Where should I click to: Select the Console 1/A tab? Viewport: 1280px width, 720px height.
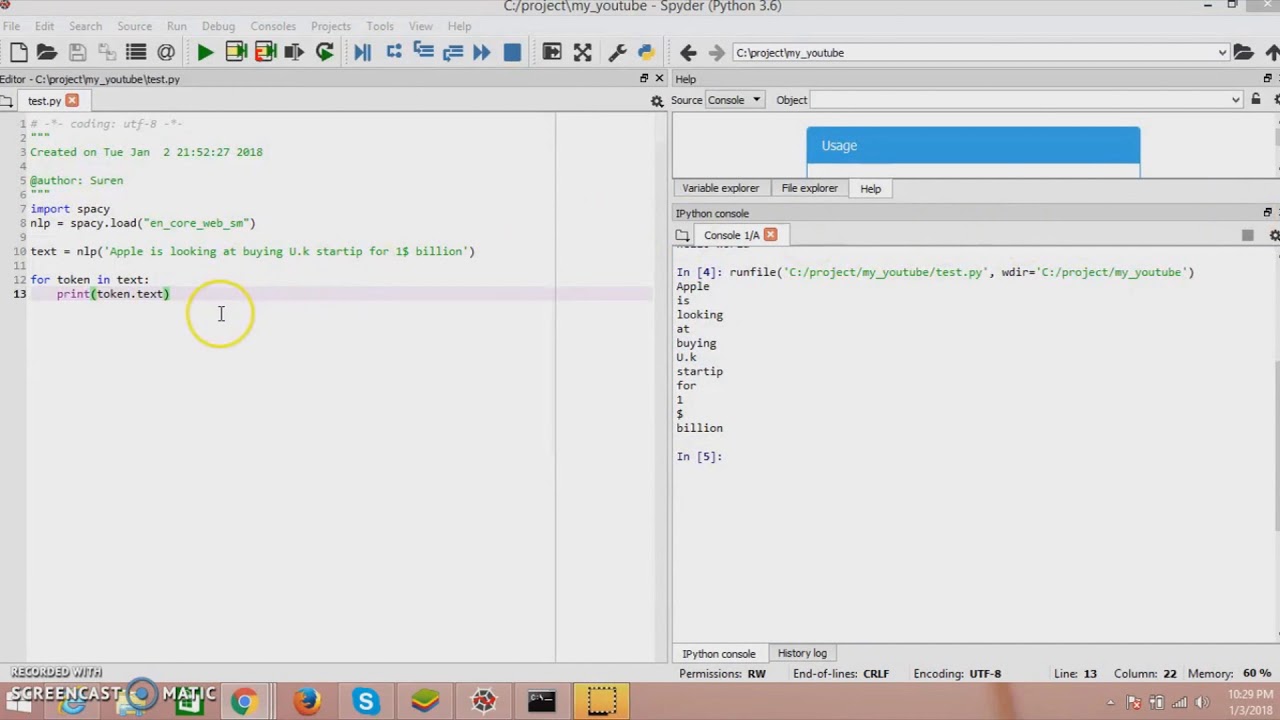pyautogui.click(x=731, y=235)
